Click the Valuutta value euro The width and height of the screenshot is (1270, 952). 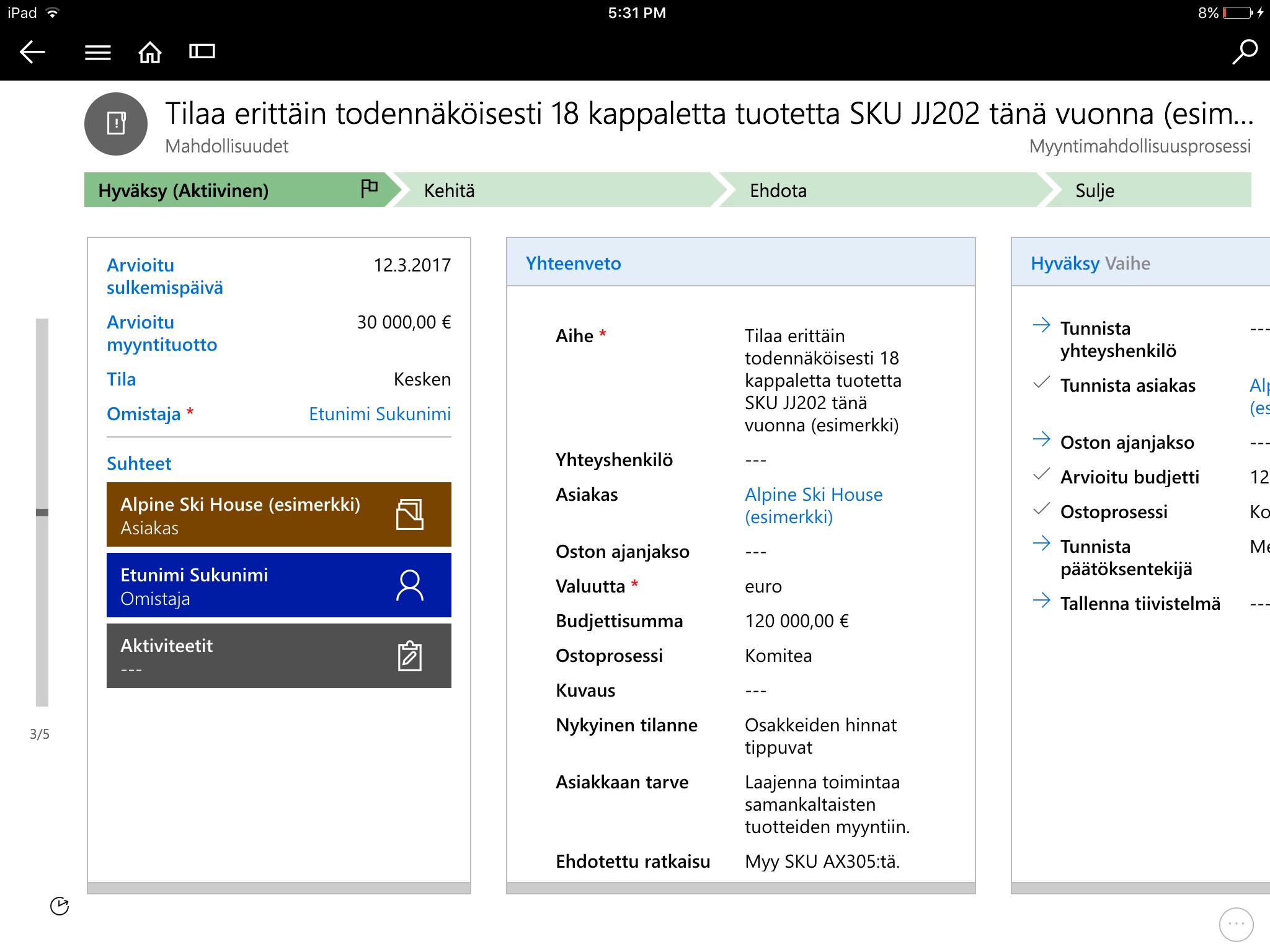click(763, 586)
